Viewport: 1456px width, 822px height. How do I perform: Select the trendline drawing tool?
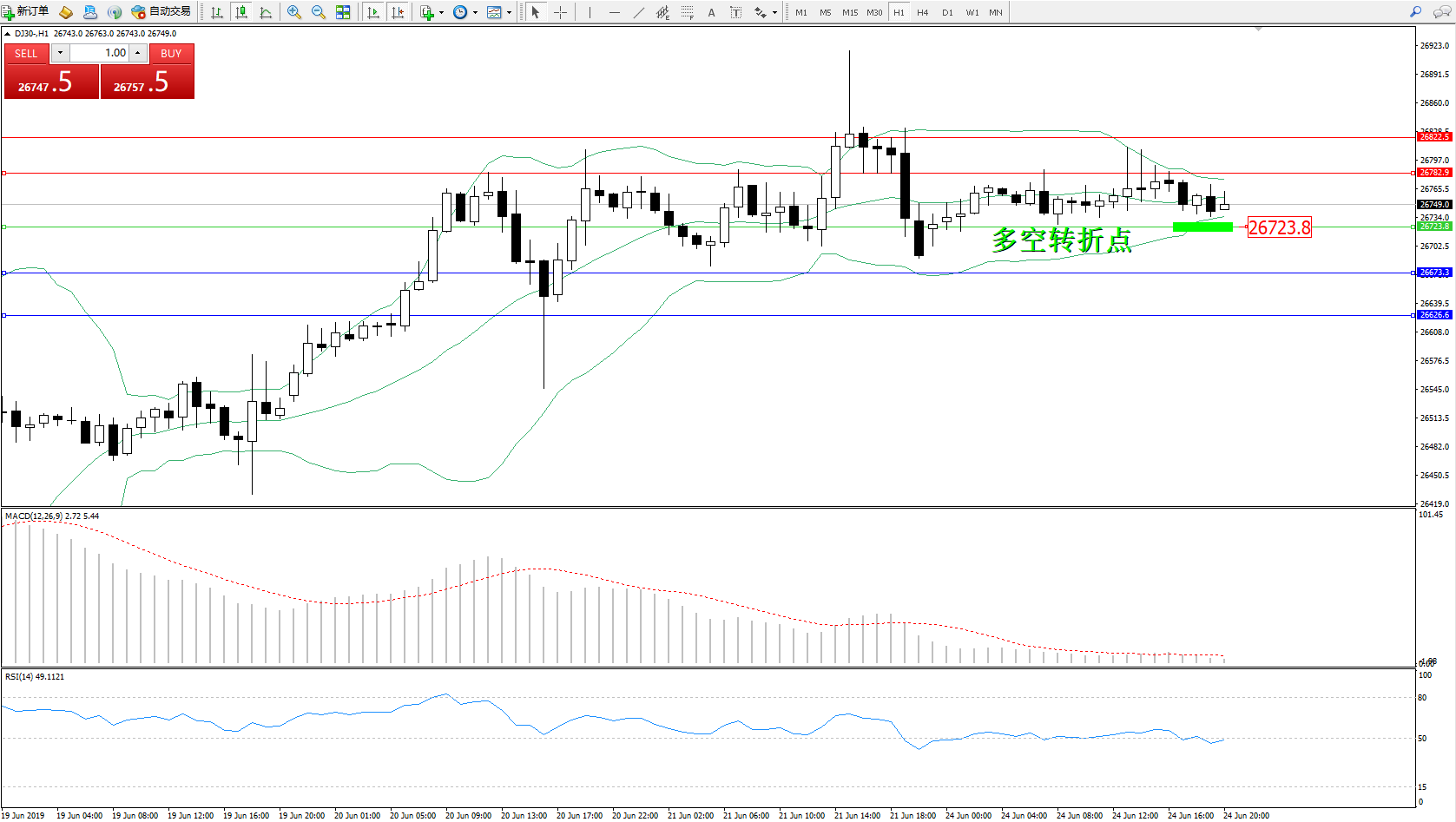coord(639,12)
